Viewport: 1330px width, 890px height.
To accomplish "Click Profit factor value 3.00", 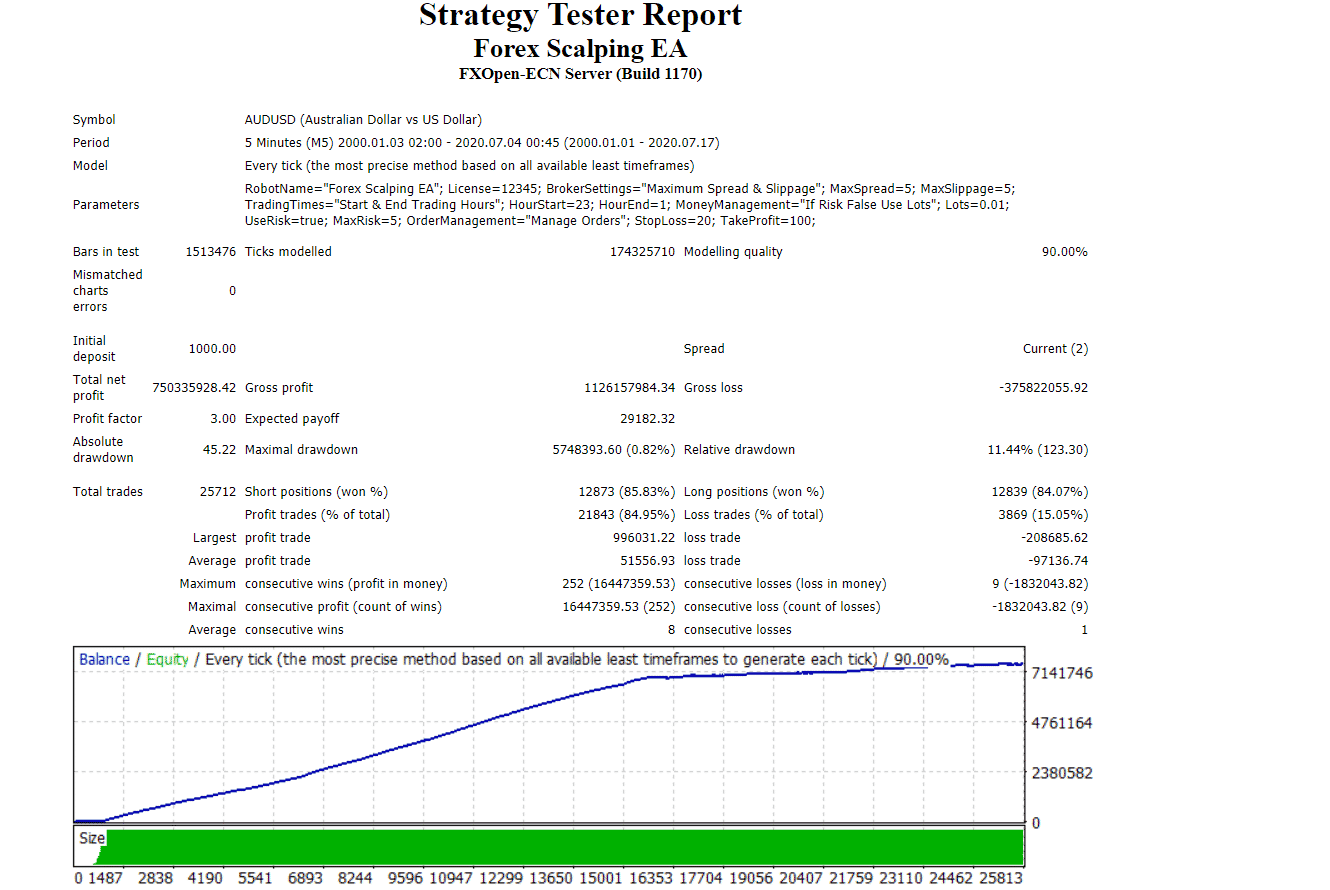I will 223,419.
